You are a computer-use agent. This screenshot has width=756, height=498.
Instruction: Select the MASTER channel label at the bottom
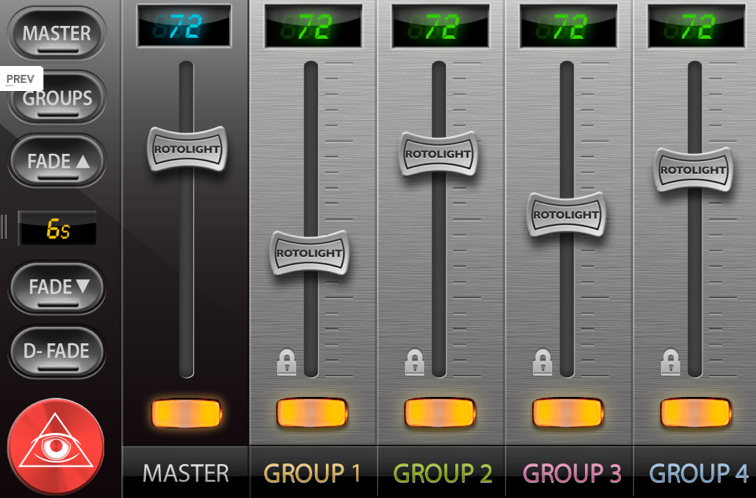pyautogui.click(x=186, y=473)
